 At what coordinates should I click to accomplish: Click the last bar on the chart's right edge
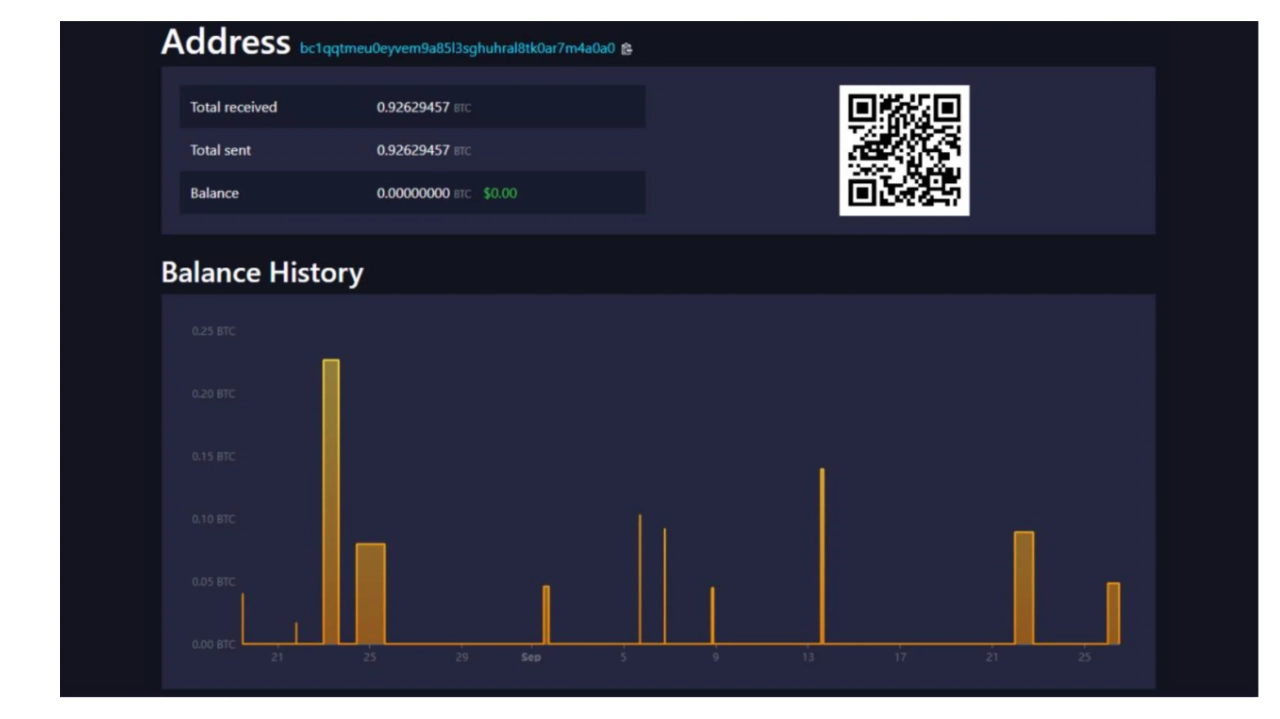1113,613
